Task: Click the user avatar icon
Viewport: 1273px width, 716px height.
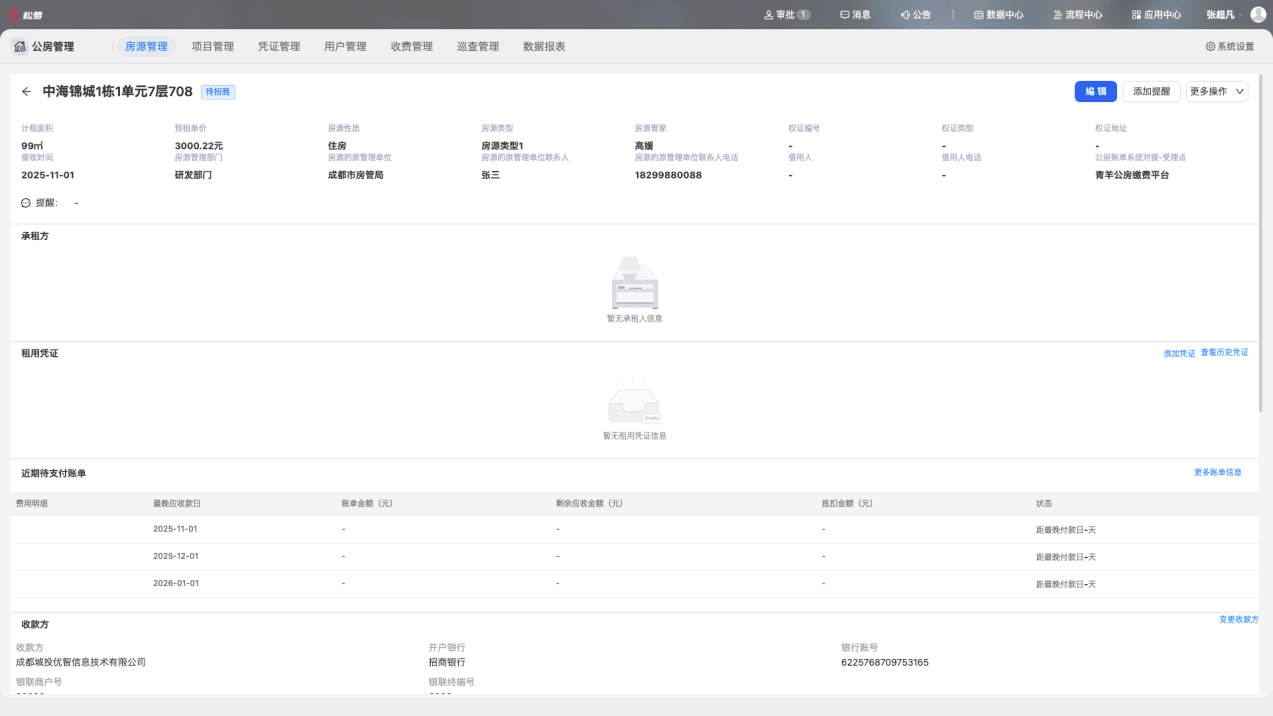Action: [x=1258, y=15]
